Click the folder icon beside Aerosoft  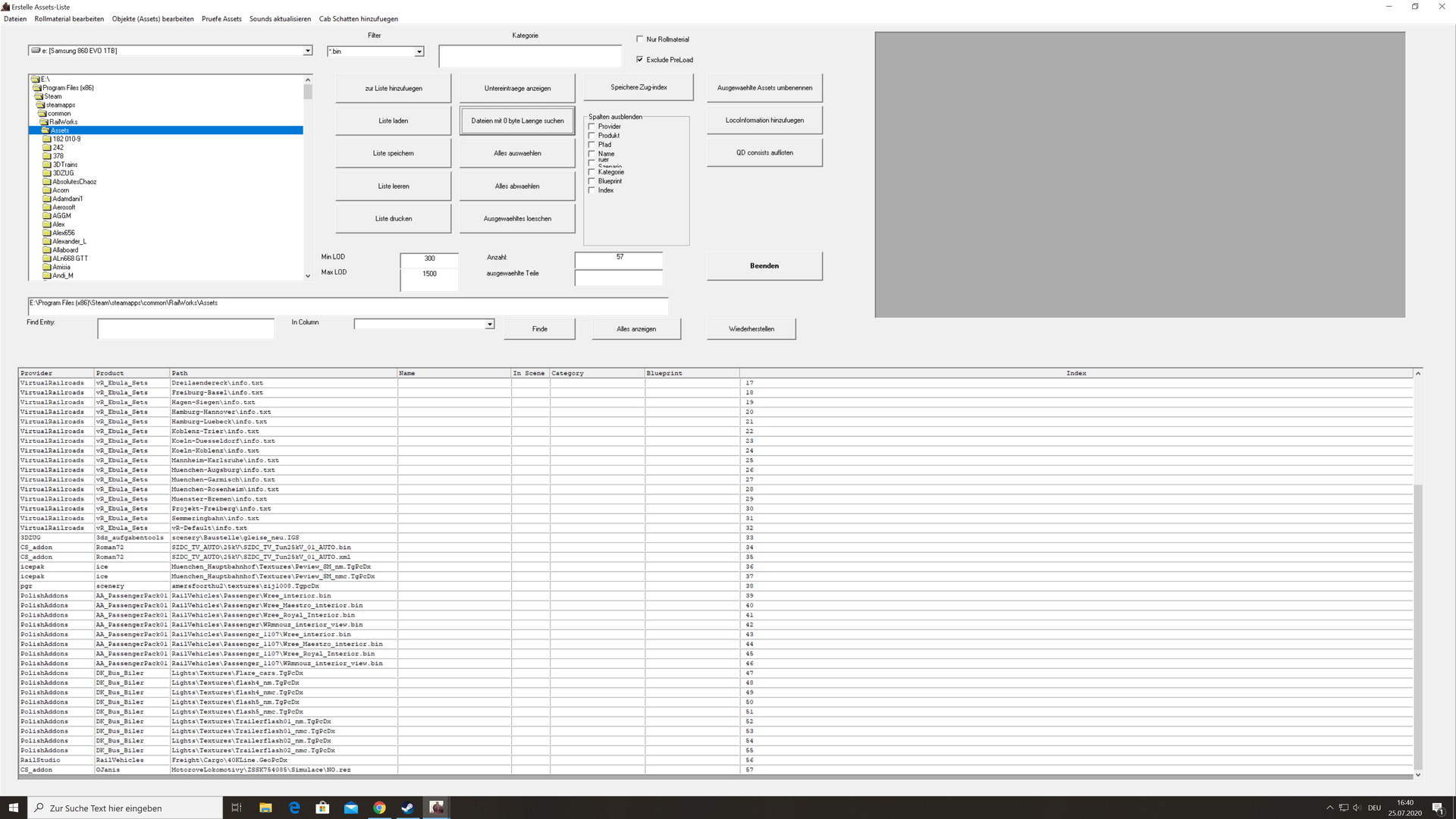pos(47,207)
